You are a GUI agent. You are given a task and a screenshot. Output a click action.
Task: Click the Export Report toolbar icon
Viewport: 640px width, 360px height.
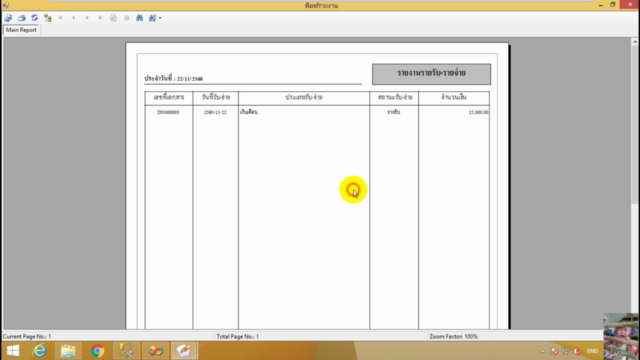(9, 18)
